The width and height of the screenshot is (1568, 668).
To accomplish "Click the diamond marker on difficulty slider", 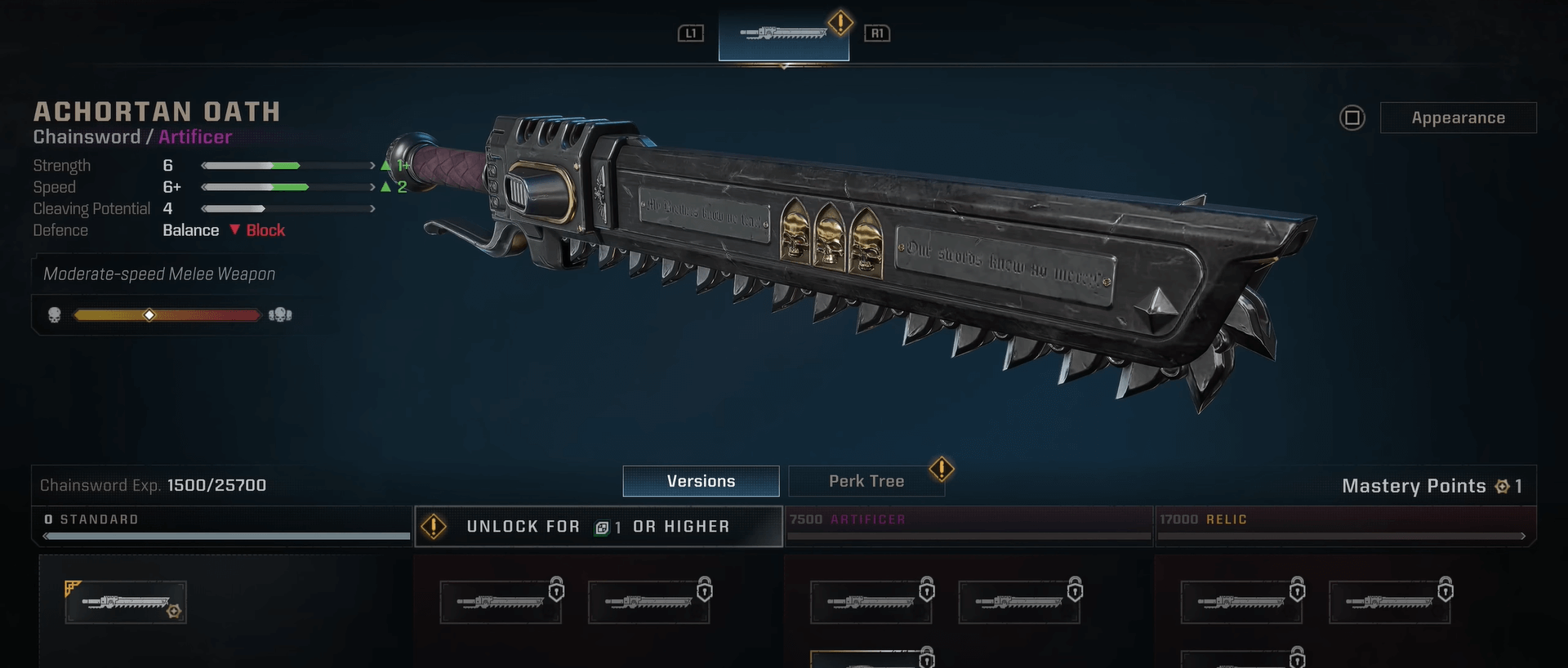I will (149, 315).
